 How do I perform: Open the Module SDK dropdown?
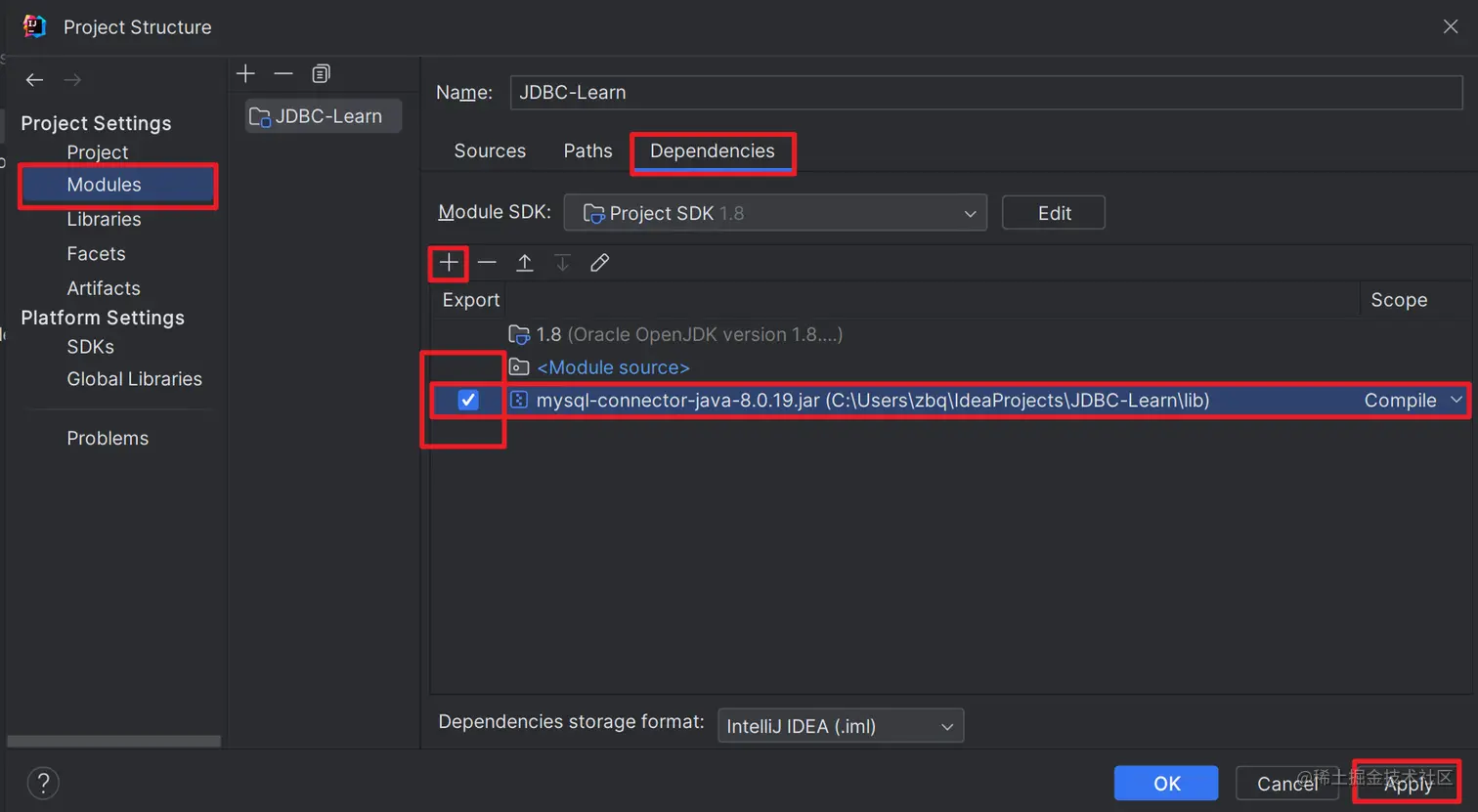tap(775, 213)
